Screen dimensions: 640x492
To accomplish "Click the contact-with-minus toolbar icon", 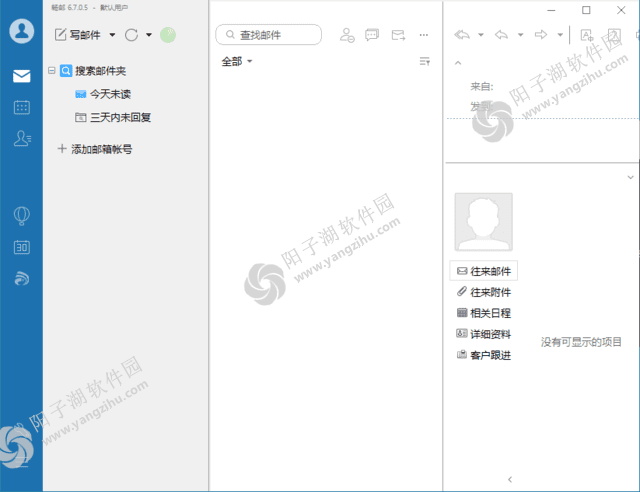I will point(347,35).
